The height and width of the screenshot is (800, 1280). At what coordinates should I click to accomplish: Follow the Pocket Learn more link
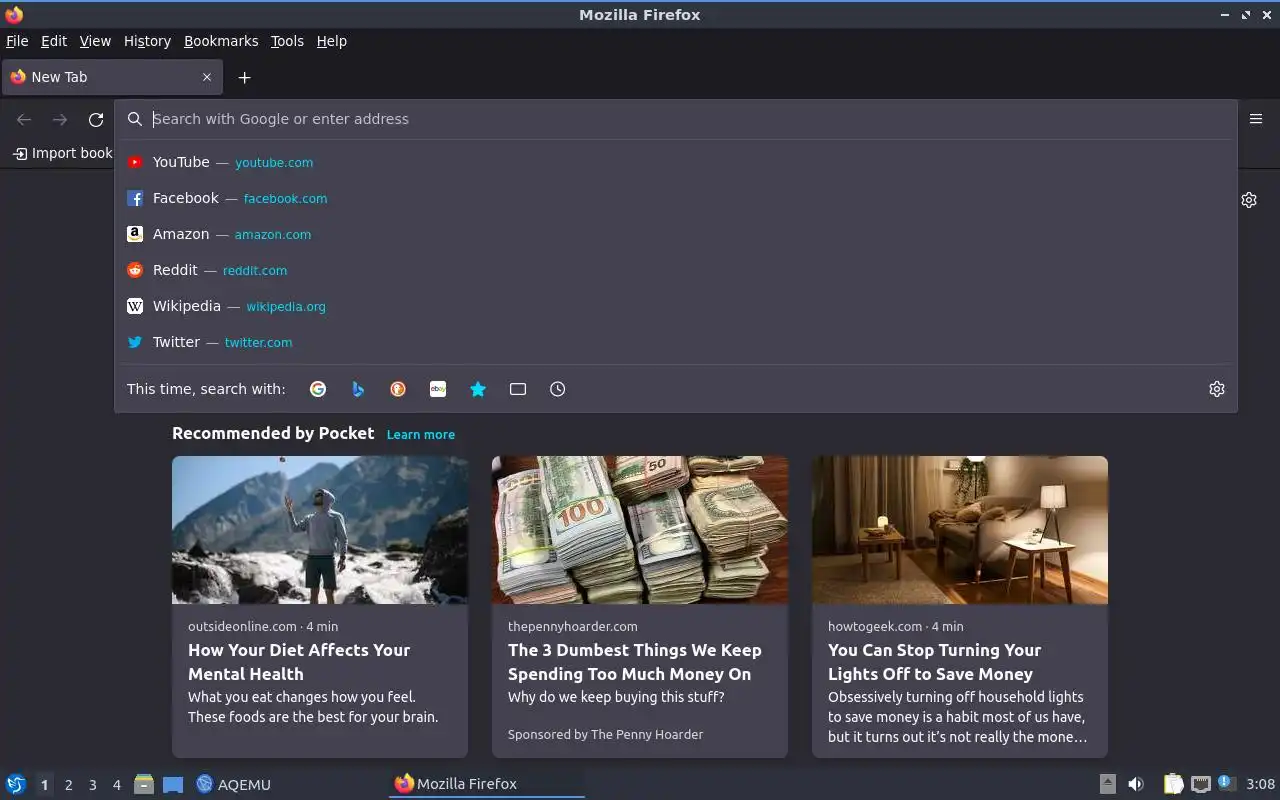pos(421,434)
